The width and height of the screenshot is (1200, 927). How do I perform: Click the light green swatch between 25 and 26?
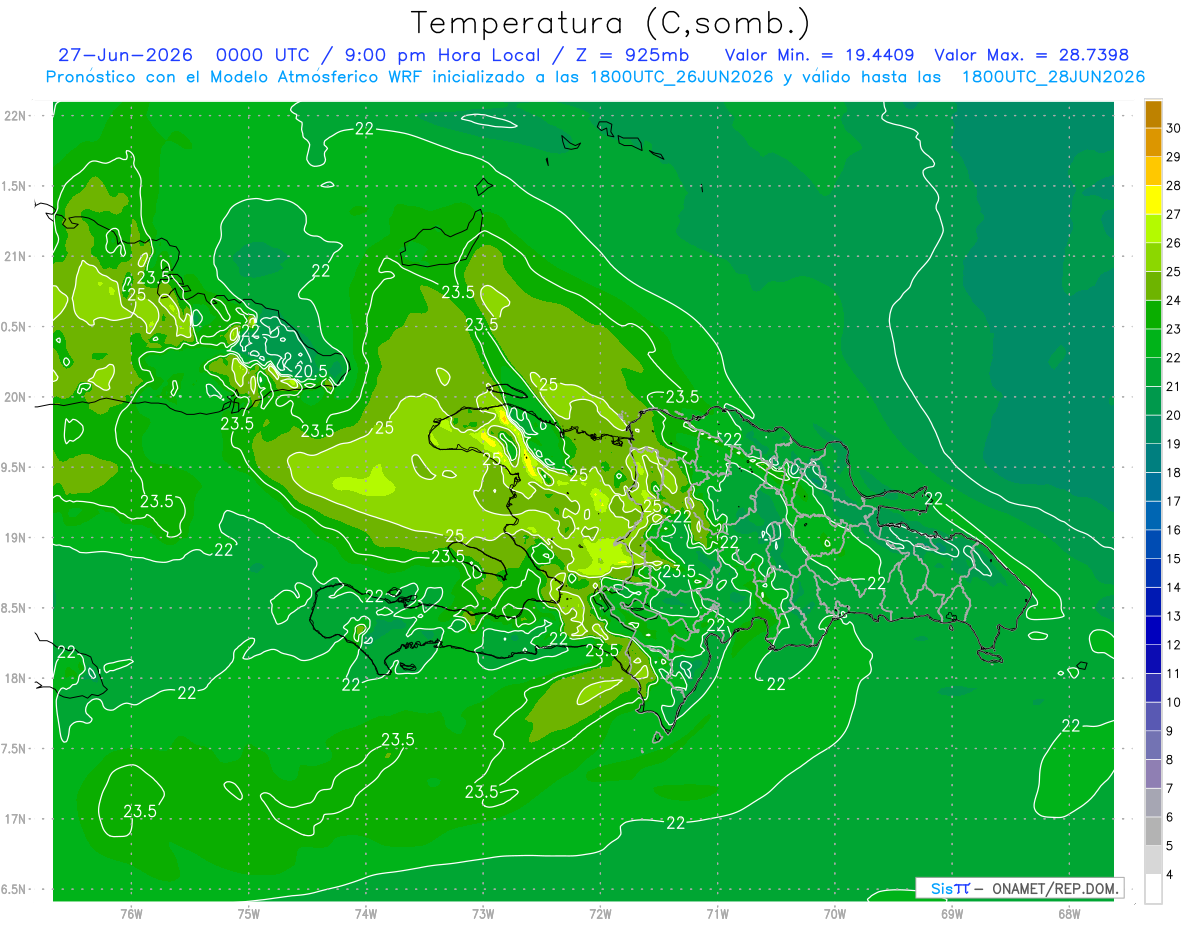pos(1153,258)
